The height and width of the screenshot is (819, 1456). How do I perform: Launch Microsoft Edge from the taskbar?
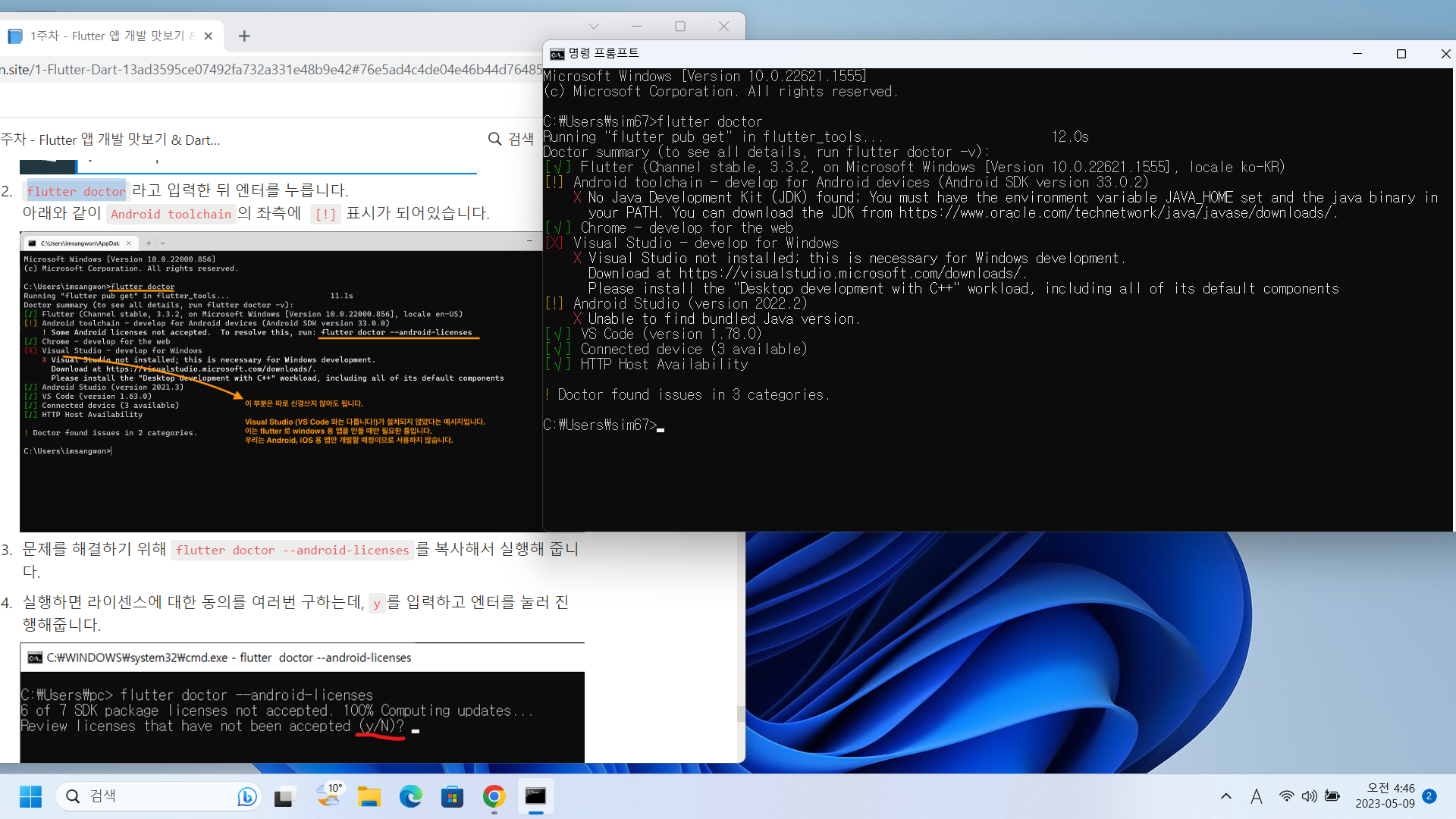pyautogui.click(x=411, y=796)
